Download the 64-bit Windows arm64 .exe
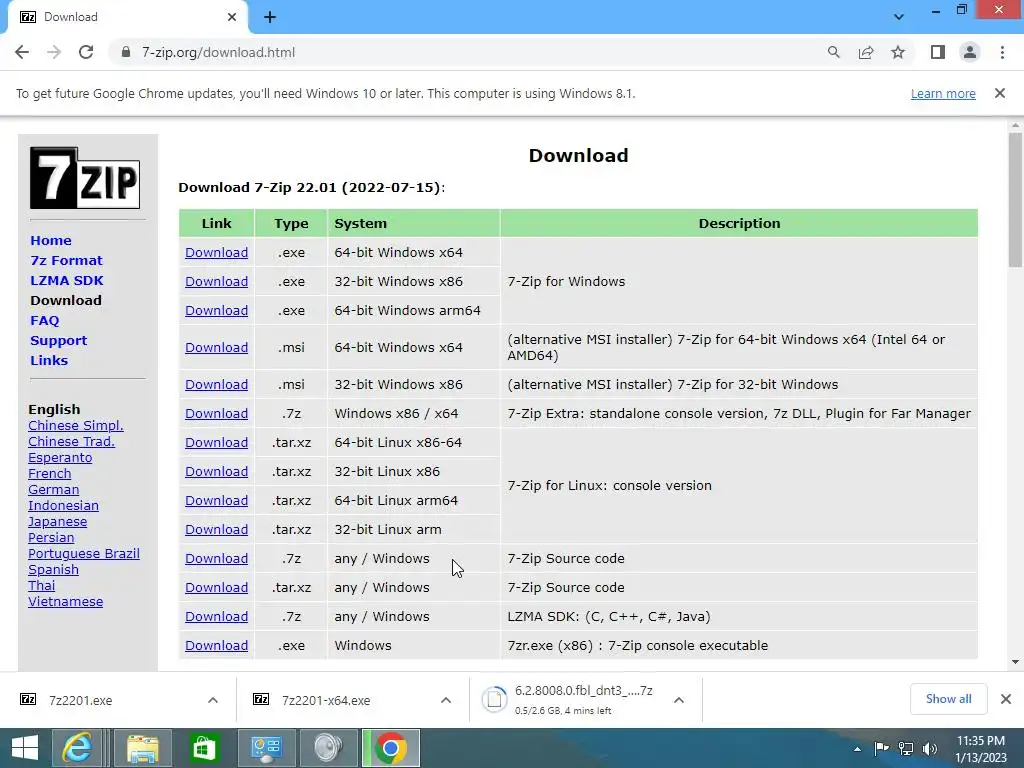Image resolution: width=1024 pixels, height=768 pixels. [216, 311]
